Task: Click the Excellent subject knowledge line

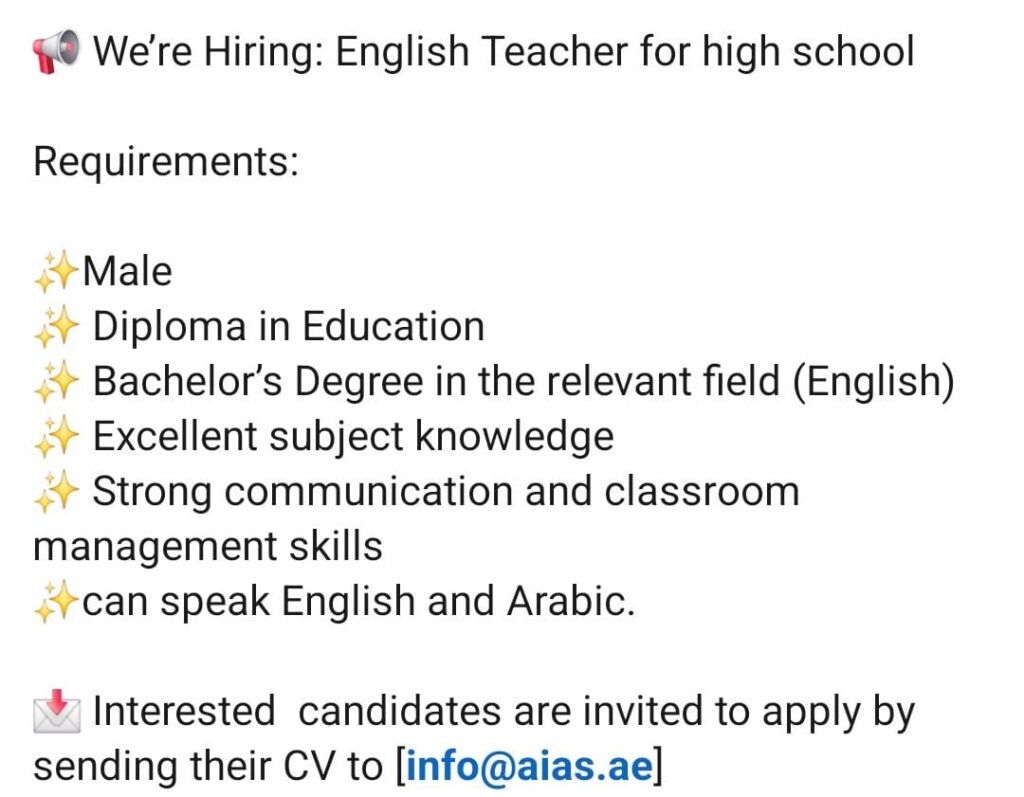Action: tap(353, 437)
